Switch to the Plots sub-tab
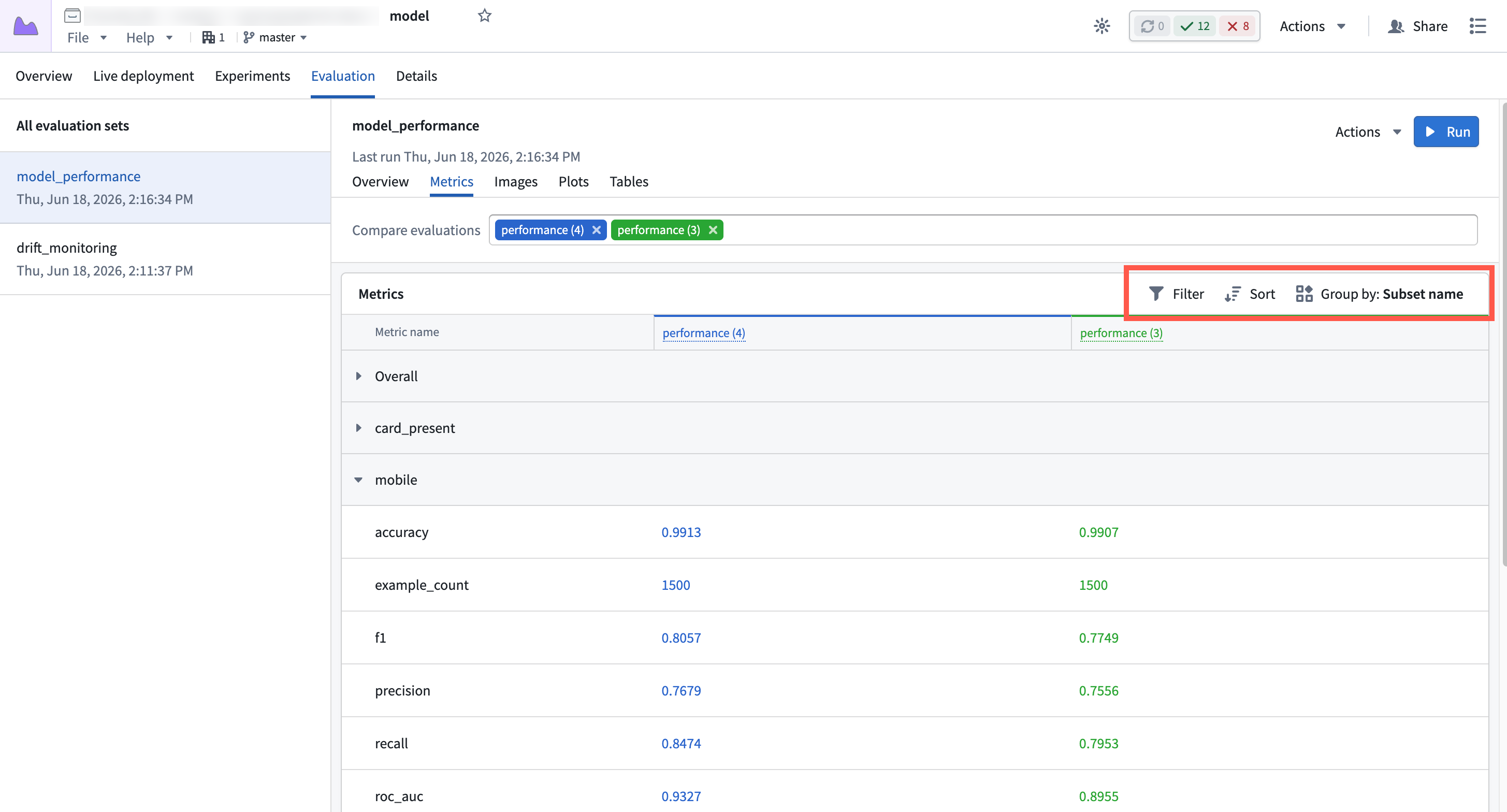The height and width of the screenshot is (812, 1507). point(573,182)
